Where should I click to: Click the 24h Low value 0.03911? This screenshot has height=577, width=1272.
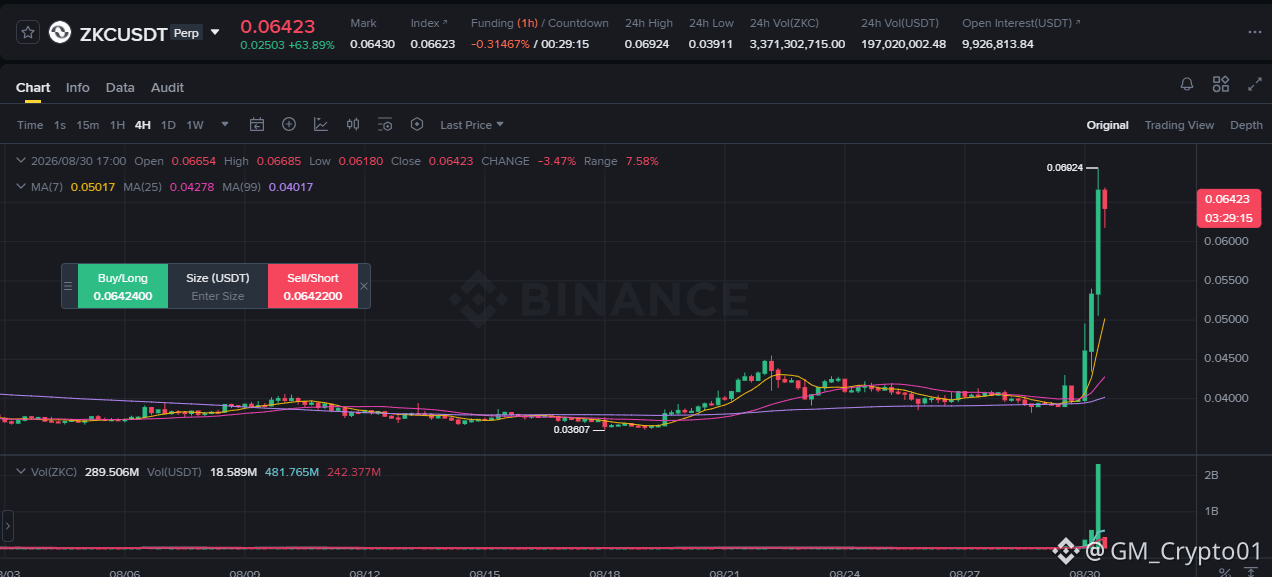pyautogui.click(x=713, y=44)
